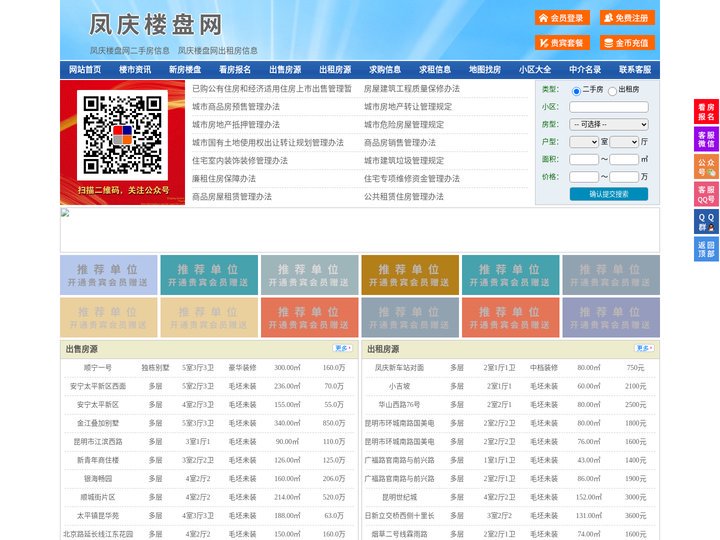Open 城市商品房预售管理办法 link
This screenshot has height=540, width=720.
[x=236, y=107]
